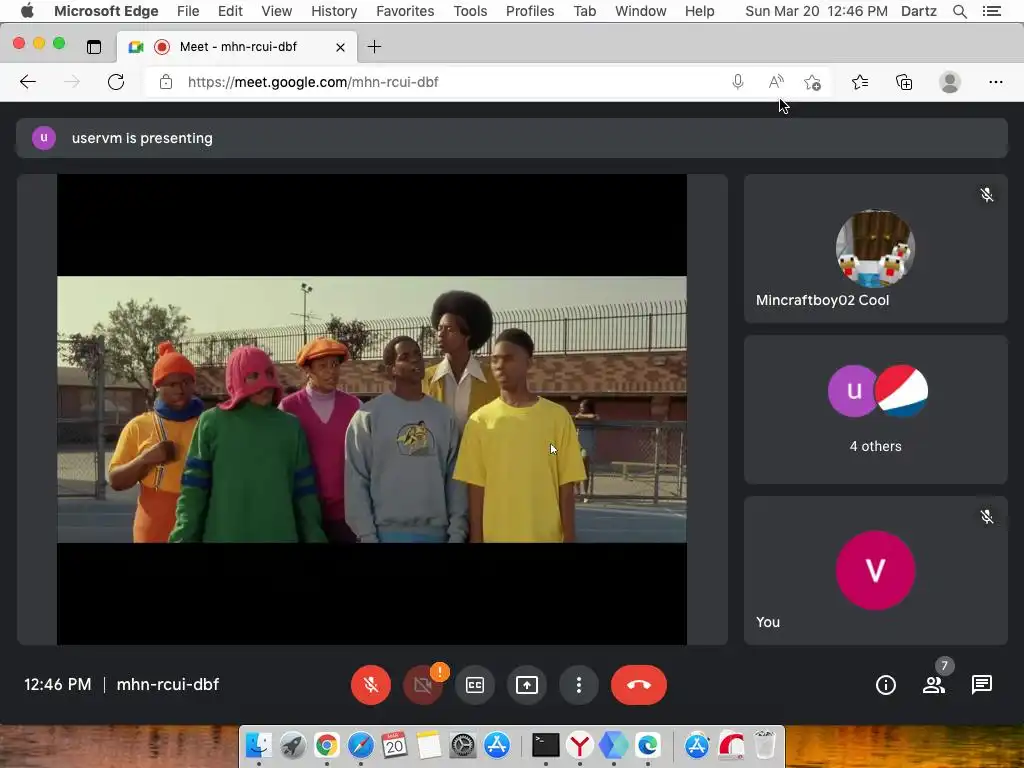The image size is (1024, 768).
Task: Click the microphone permission icon in address bar
Action: coord(737,82)
